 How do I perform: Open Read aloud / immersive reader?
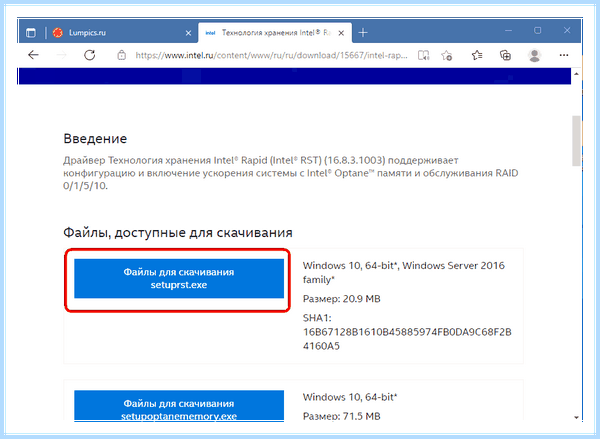coord(424,55)
